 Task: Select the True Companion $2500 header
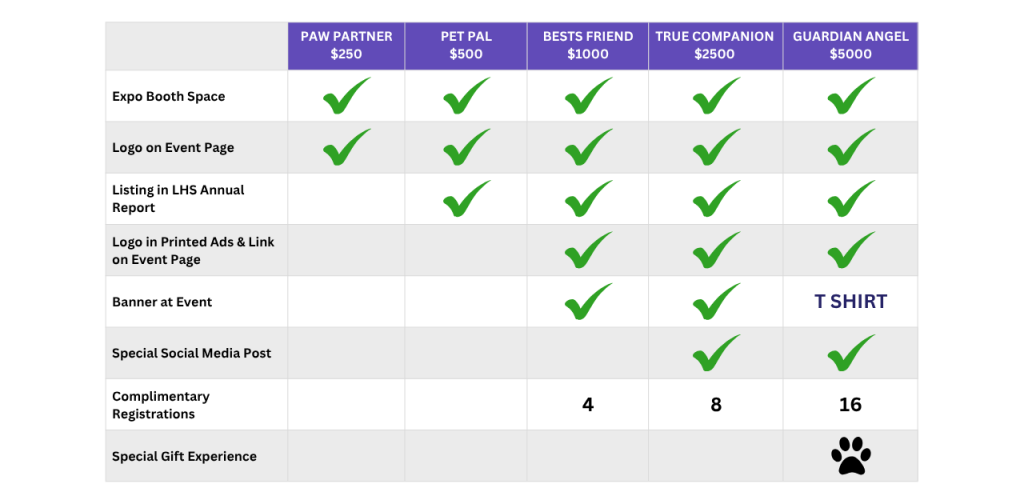pyautogui.click(x=716, y=46)
